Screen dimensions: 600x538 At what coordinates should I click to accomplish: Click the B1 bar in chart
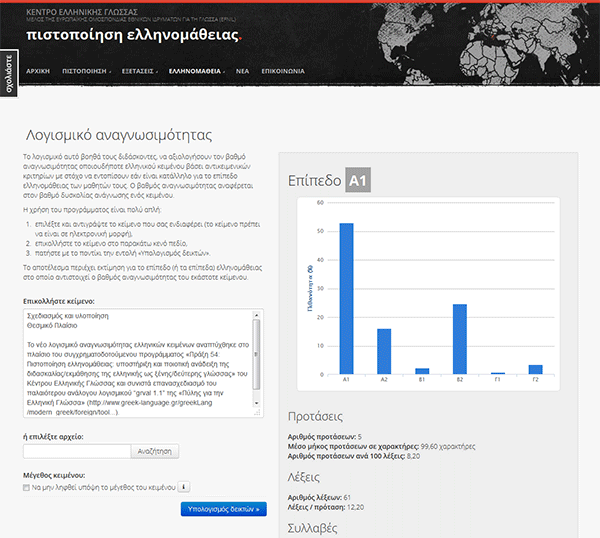point(422,371)
